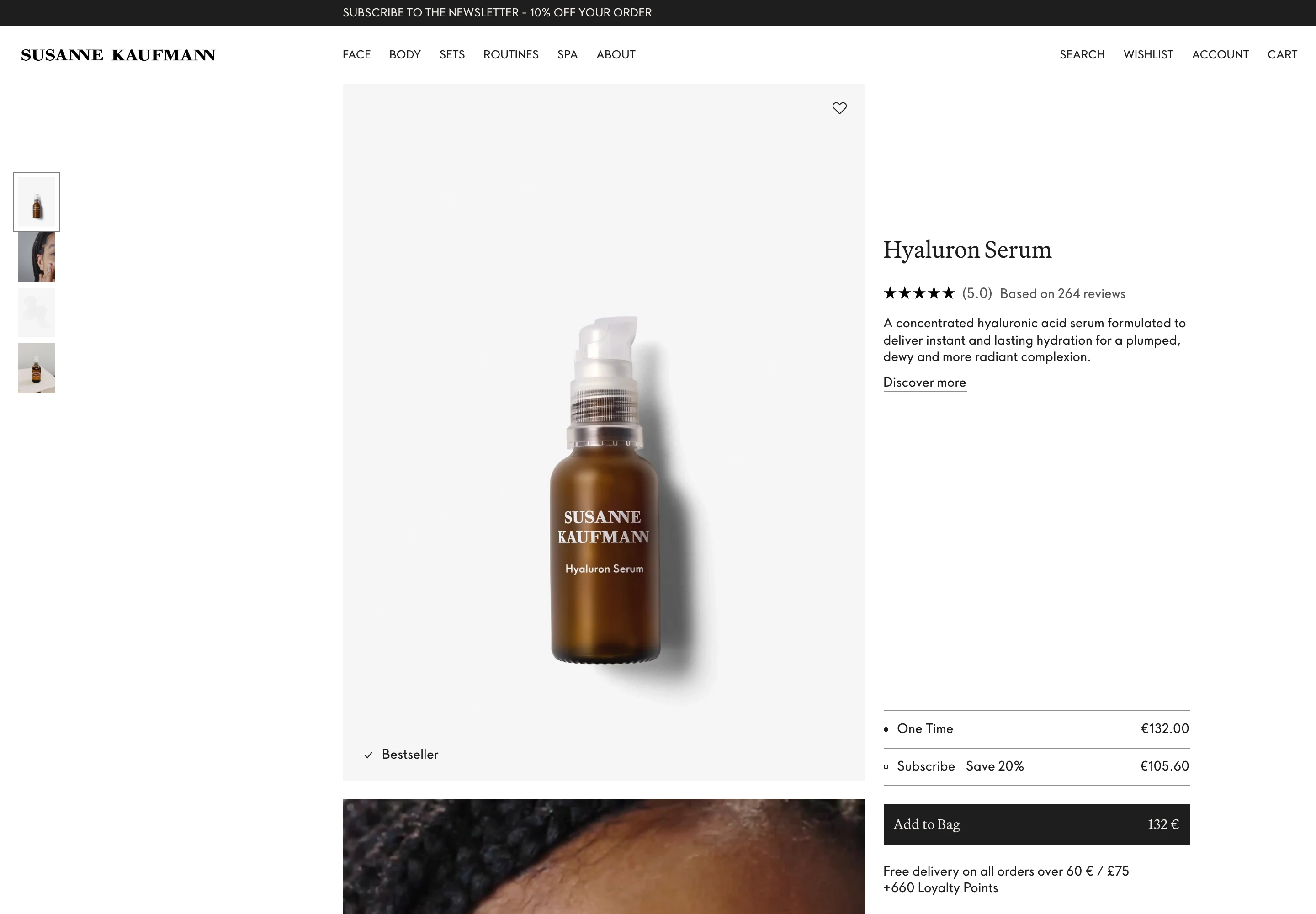This screenshot has width=1316, height=914.
Task: Click the model close-up image below
Action: [604, 856]
